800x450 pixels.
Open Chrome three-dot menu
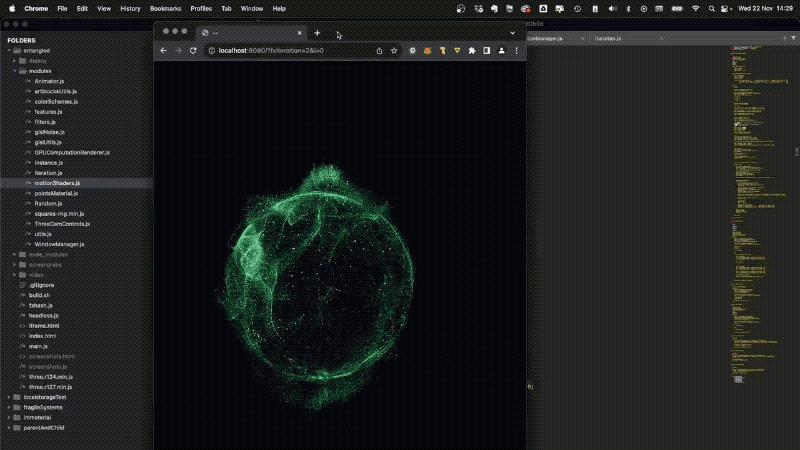pos(516,51)
